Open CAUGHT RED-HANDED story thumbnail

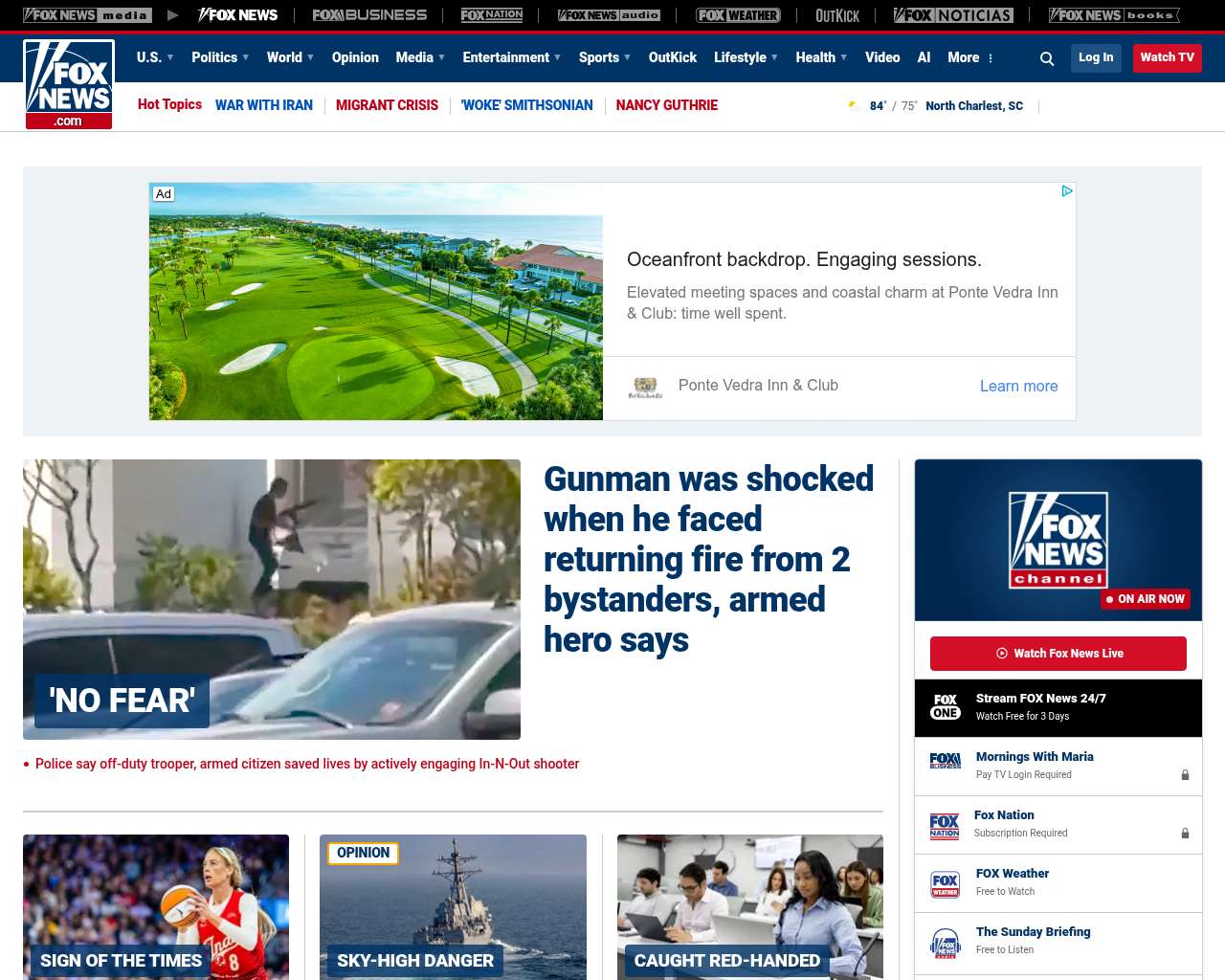750,906
